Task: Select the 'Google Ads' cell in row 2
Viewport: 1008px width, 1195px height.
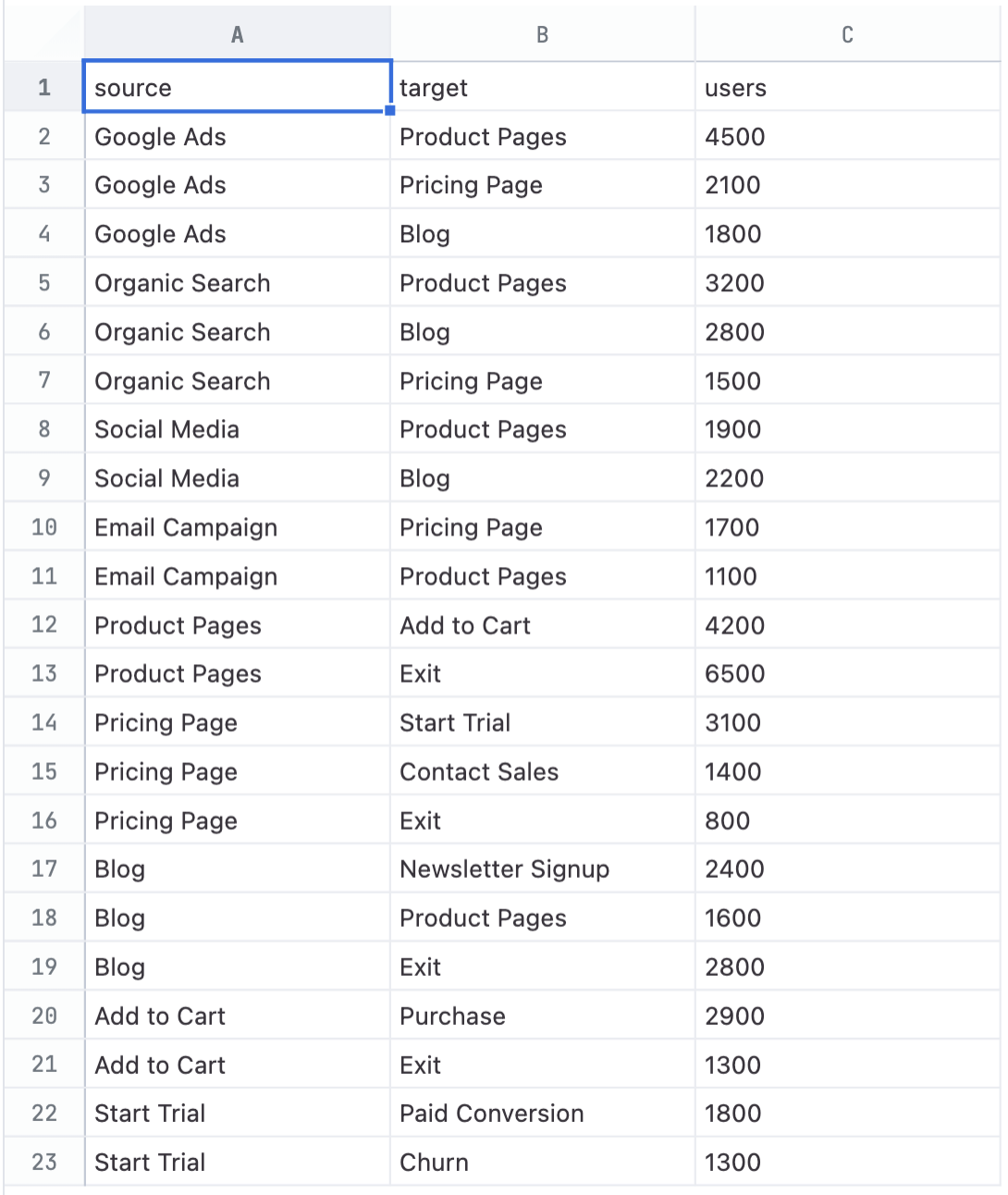Action: [x=237, y=136]
